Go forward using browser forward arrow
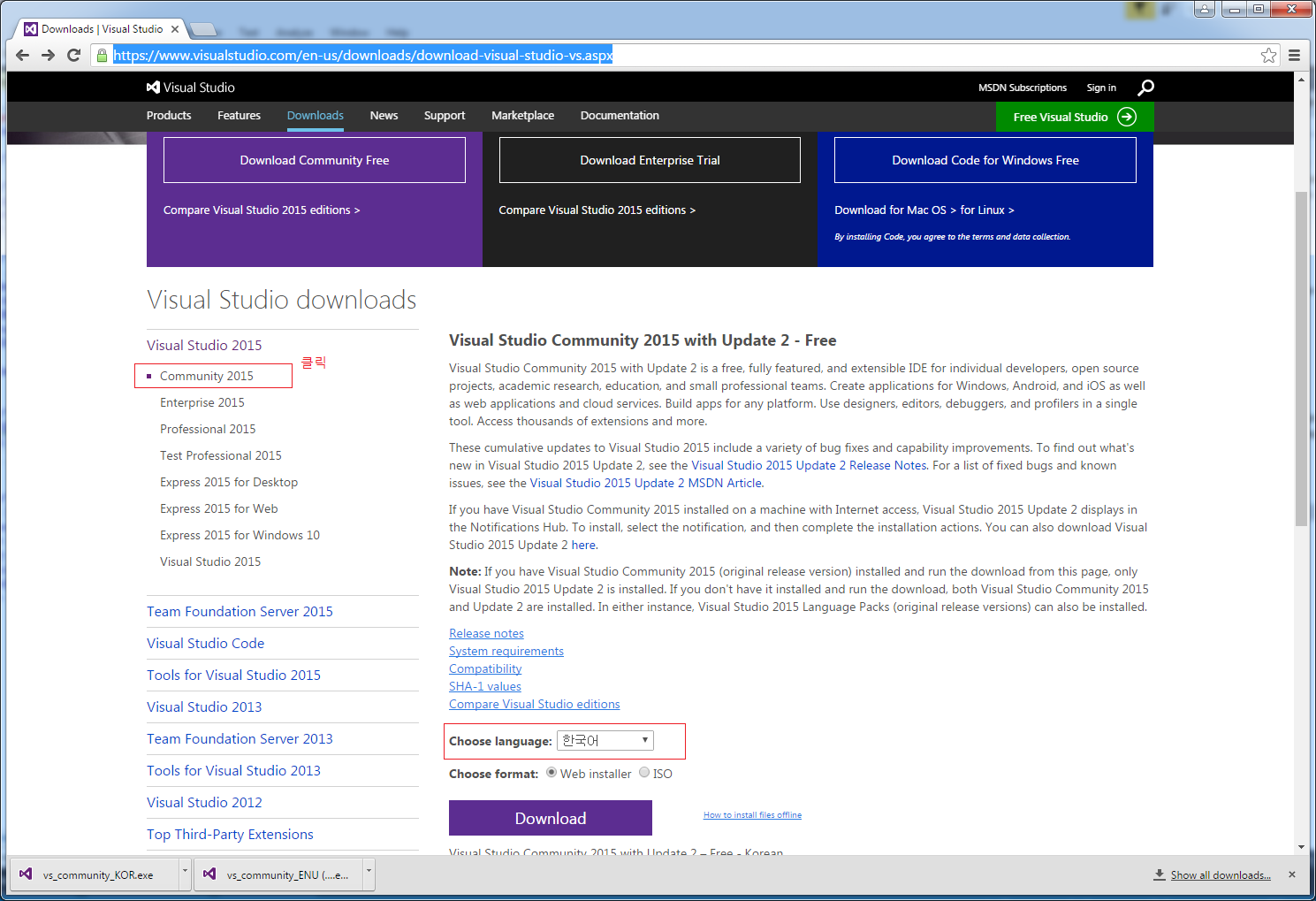Screen dimensions: 1316x901 tap(49, 55)
